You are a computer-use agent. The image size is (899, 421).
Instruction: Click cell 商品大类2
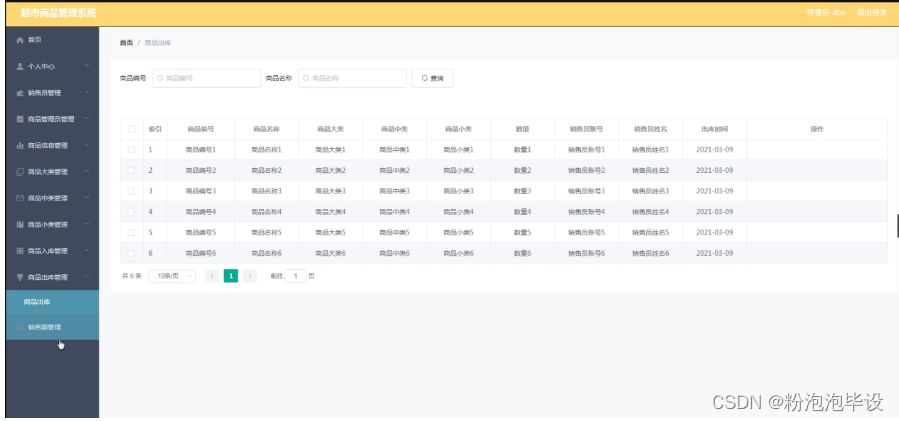coord(331,170)
